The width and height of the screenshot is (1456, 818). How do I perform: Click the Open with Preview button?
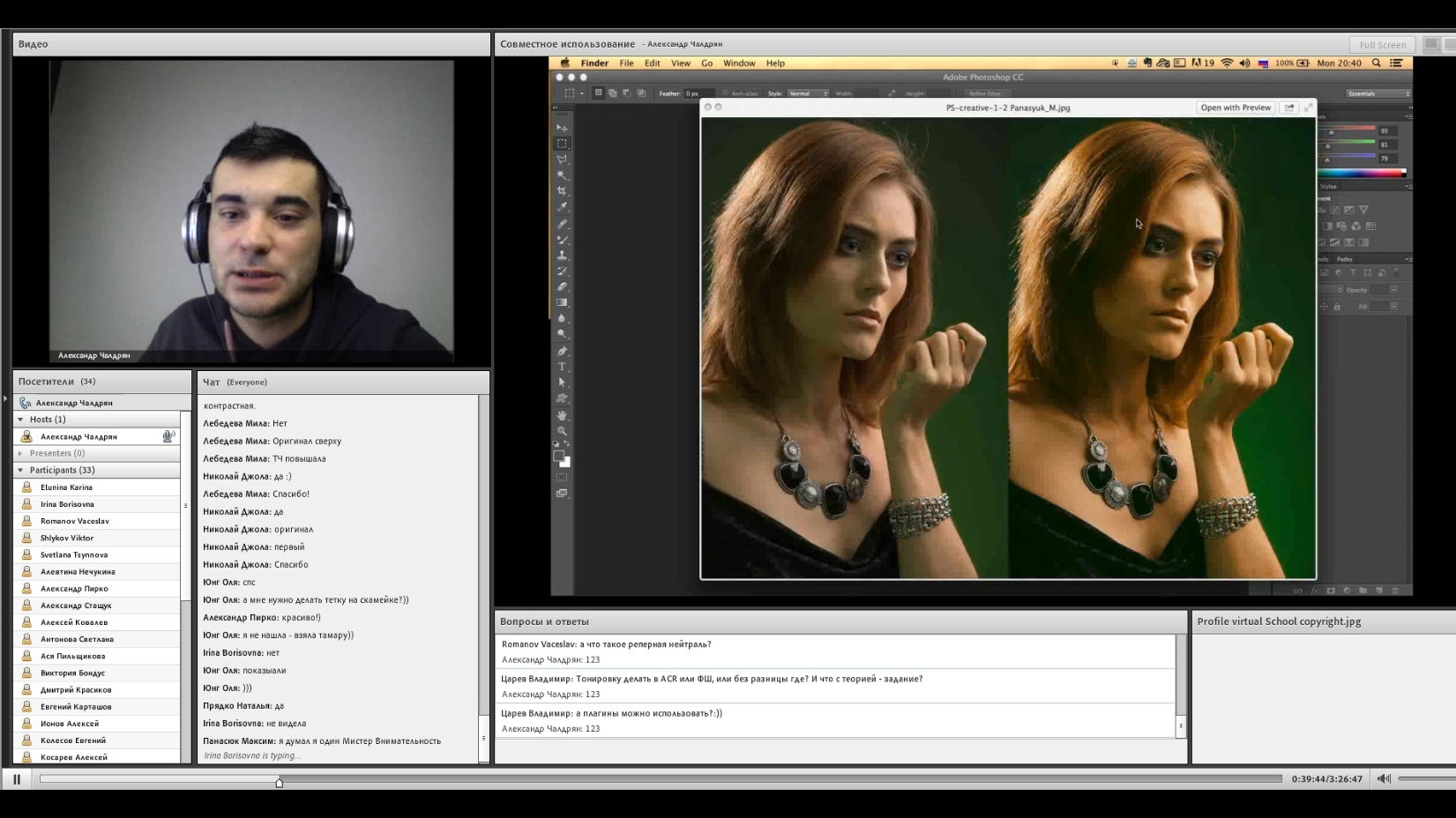point(1236,108)
